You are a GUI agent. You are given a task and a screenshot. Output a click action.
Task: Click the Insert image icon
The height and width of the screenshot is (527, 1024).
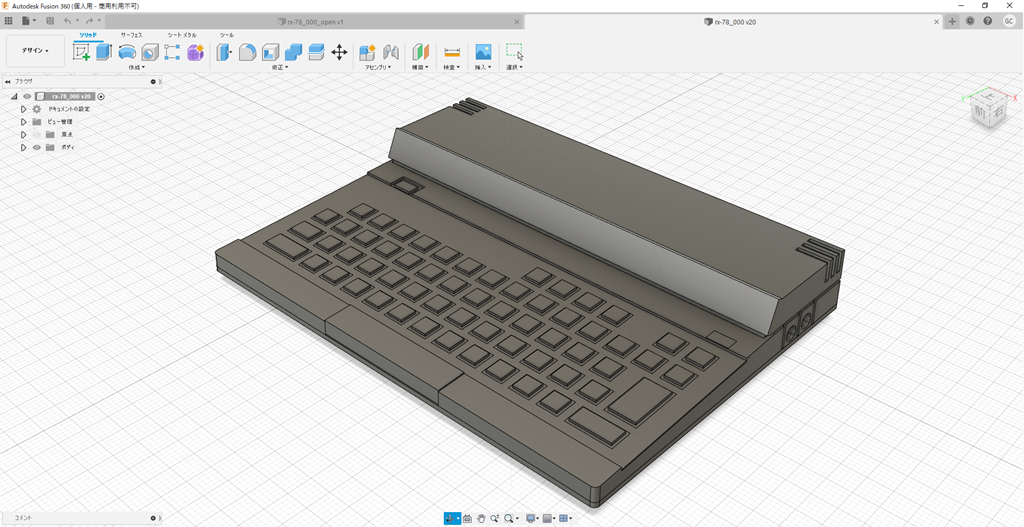click(483, 52)
